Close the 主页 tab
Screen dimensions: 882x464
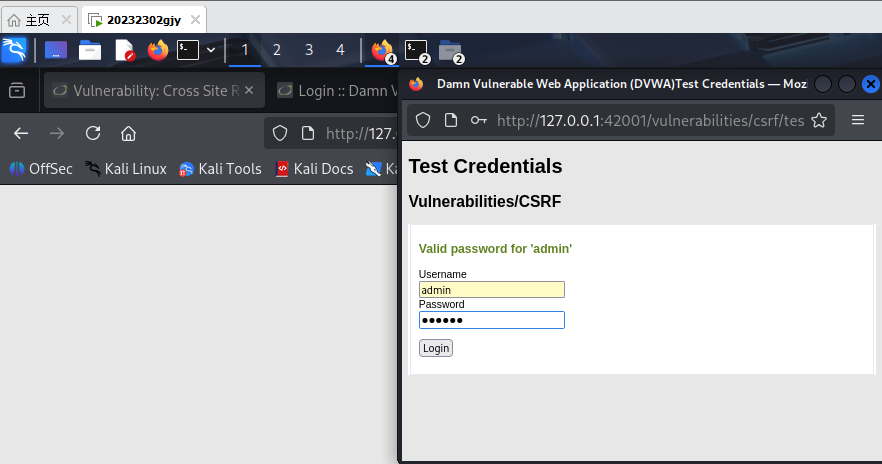[x=66, y=20]
